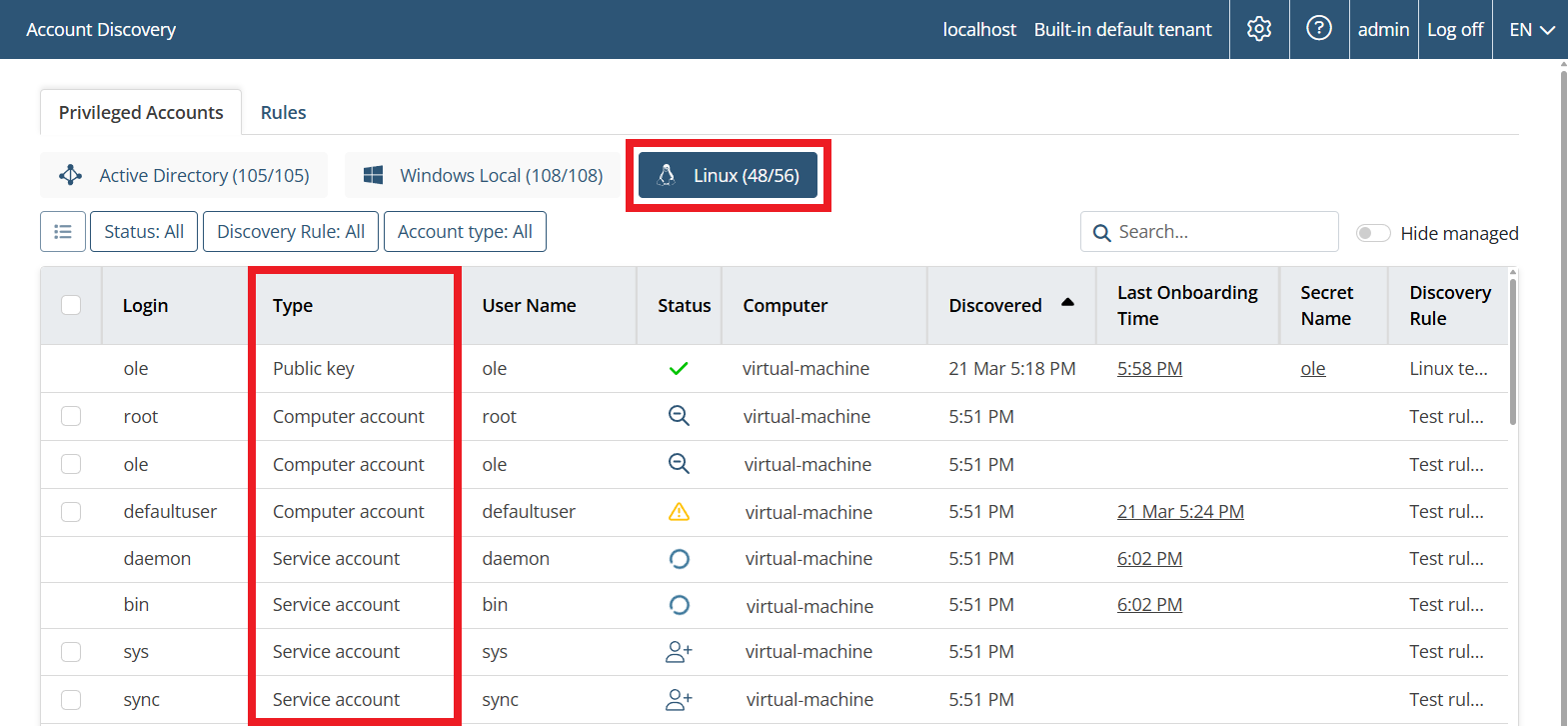Open the Status: All filter dropdown
Screen dimensions: 1568x726
(144, 232)
